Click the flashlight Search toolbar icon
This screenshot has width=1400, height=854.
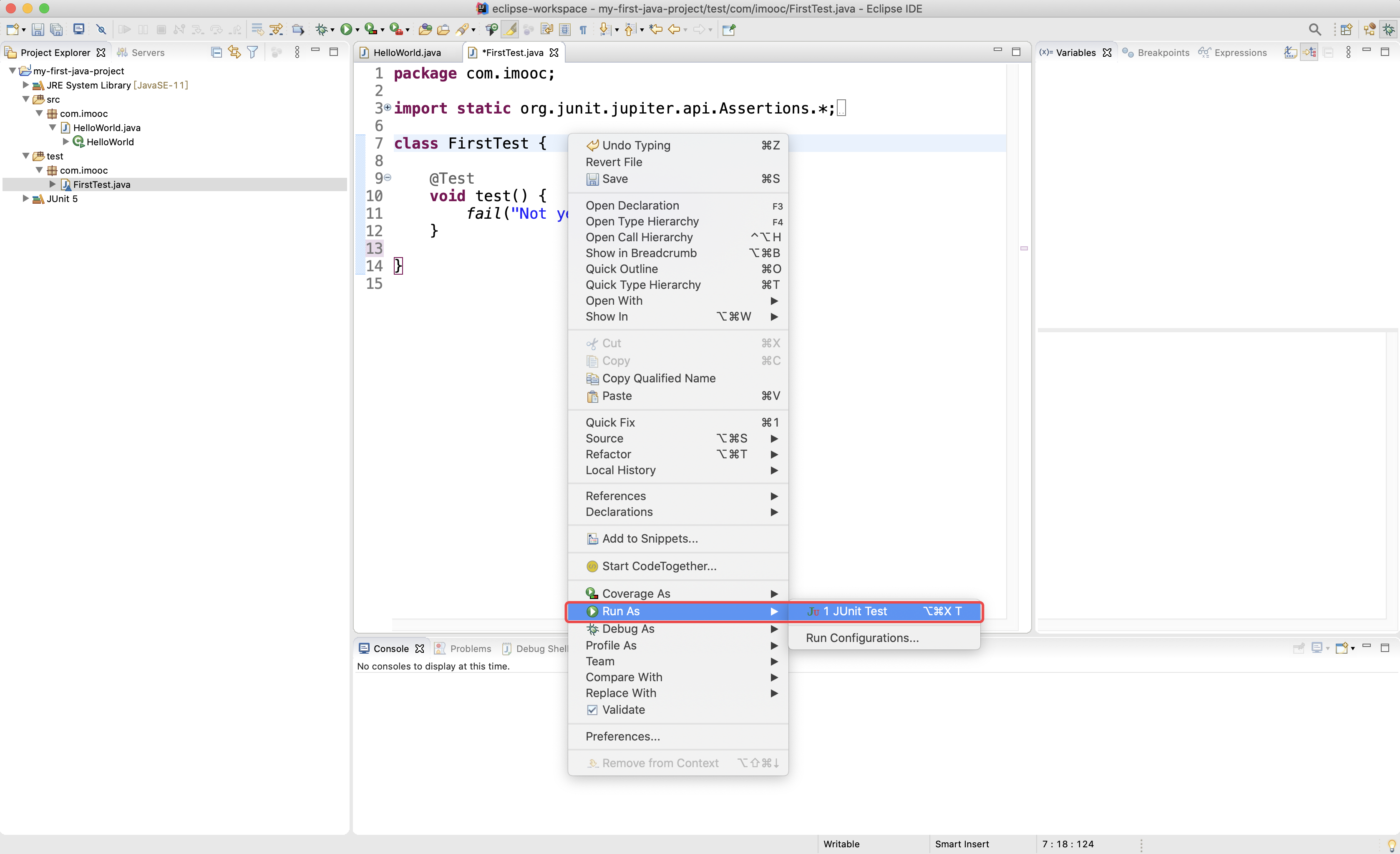pos(463,30)
